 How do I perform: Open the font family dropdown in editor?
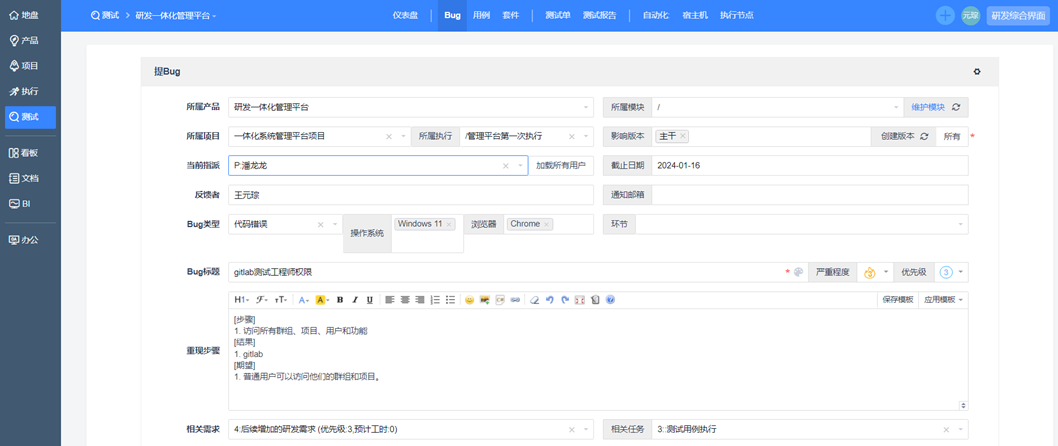pos(261,300)
